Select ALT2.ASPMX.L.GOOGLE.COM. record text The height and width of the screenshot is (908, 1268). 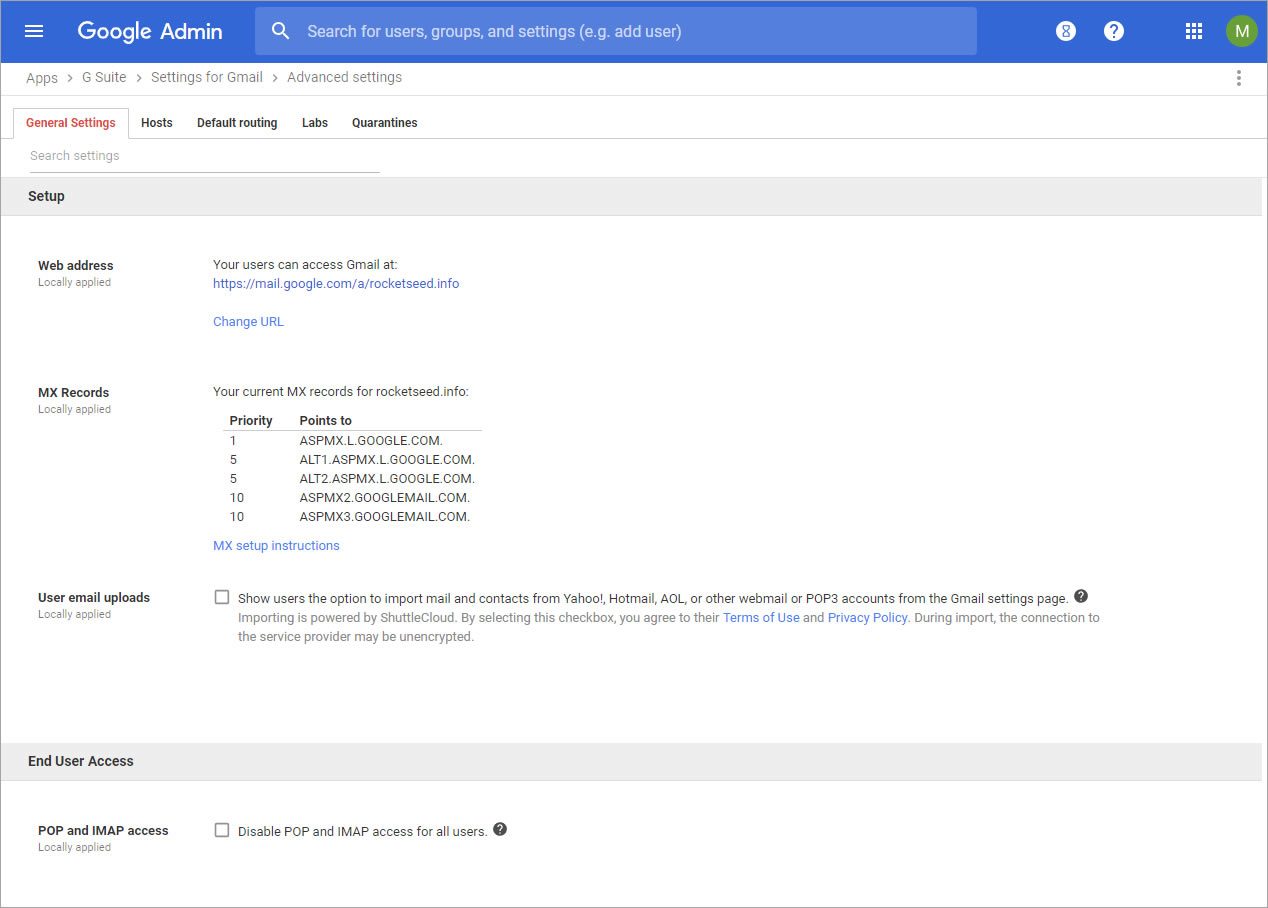point(387,478)
